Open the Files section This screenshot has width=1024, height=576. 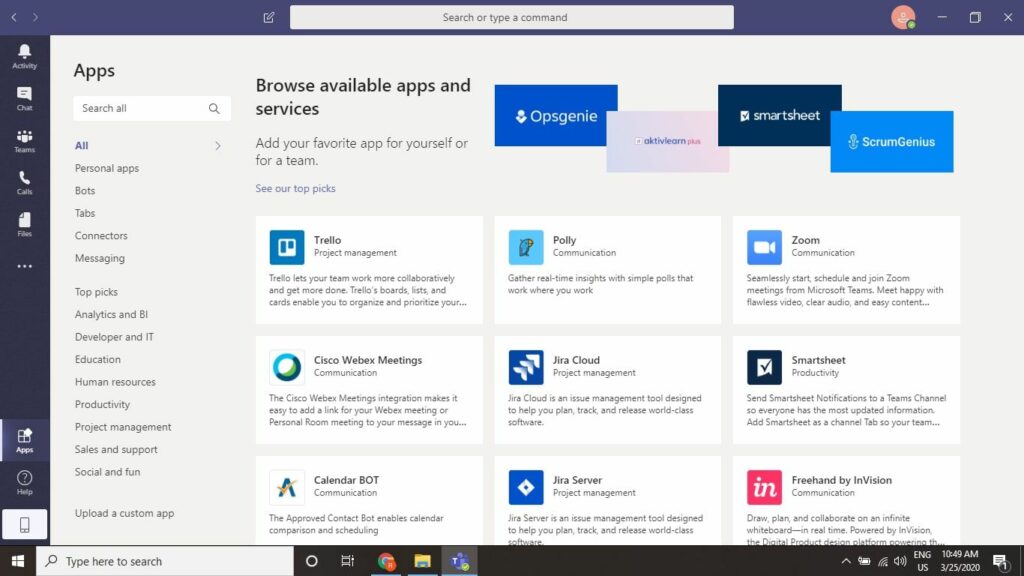(24, 225)
